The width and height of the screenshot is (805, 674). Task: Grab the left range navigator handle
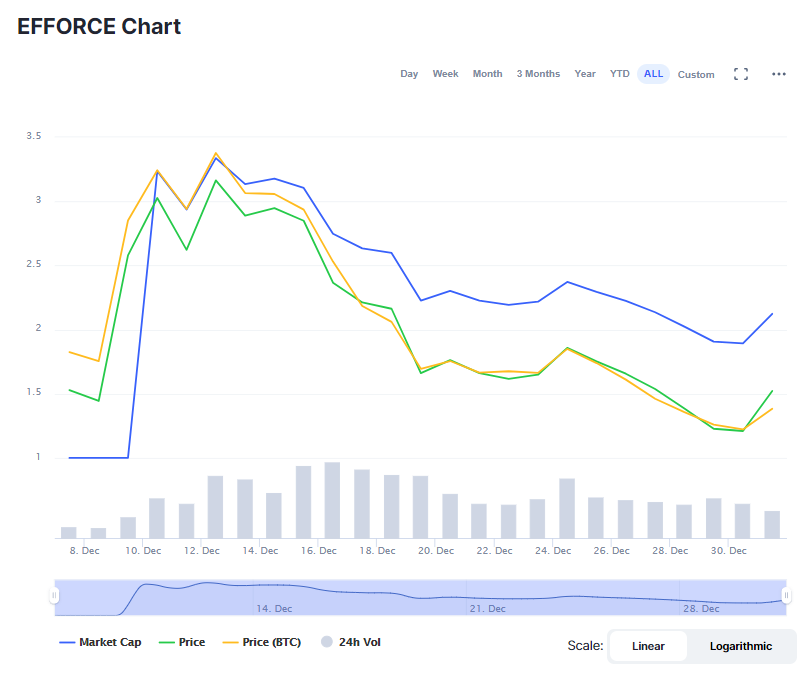pyautogui.click(x=54, y=595)
